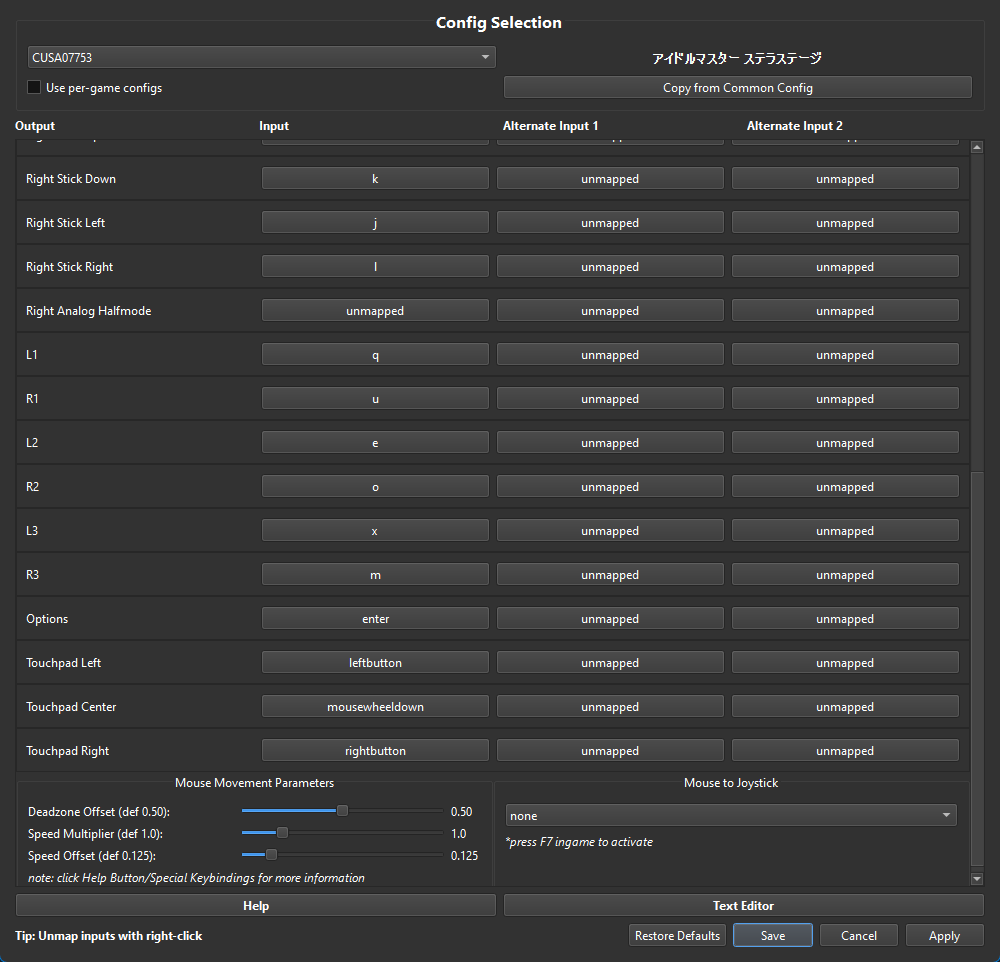This screenshot has width=1000, height=962.
Task: Set Alternate Input 1 for L2
Action: coord(610,443)
